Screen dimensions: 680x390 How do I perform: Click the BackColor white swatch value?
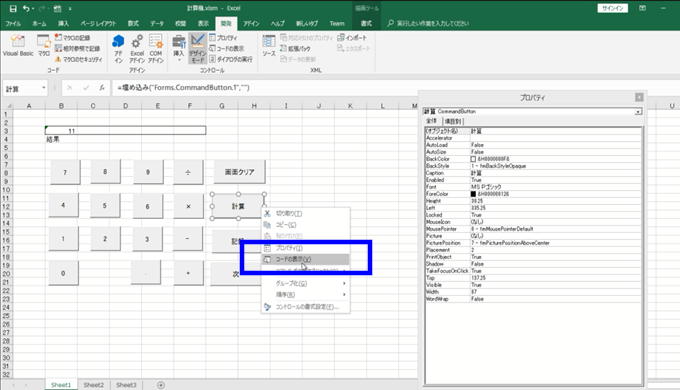[473, 159]
